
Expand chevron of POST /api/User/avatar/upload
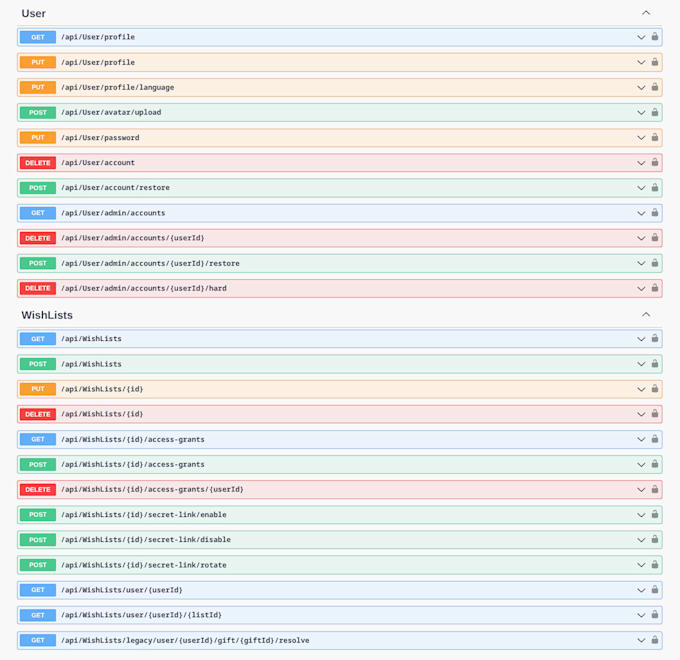(x=641, y=113)
